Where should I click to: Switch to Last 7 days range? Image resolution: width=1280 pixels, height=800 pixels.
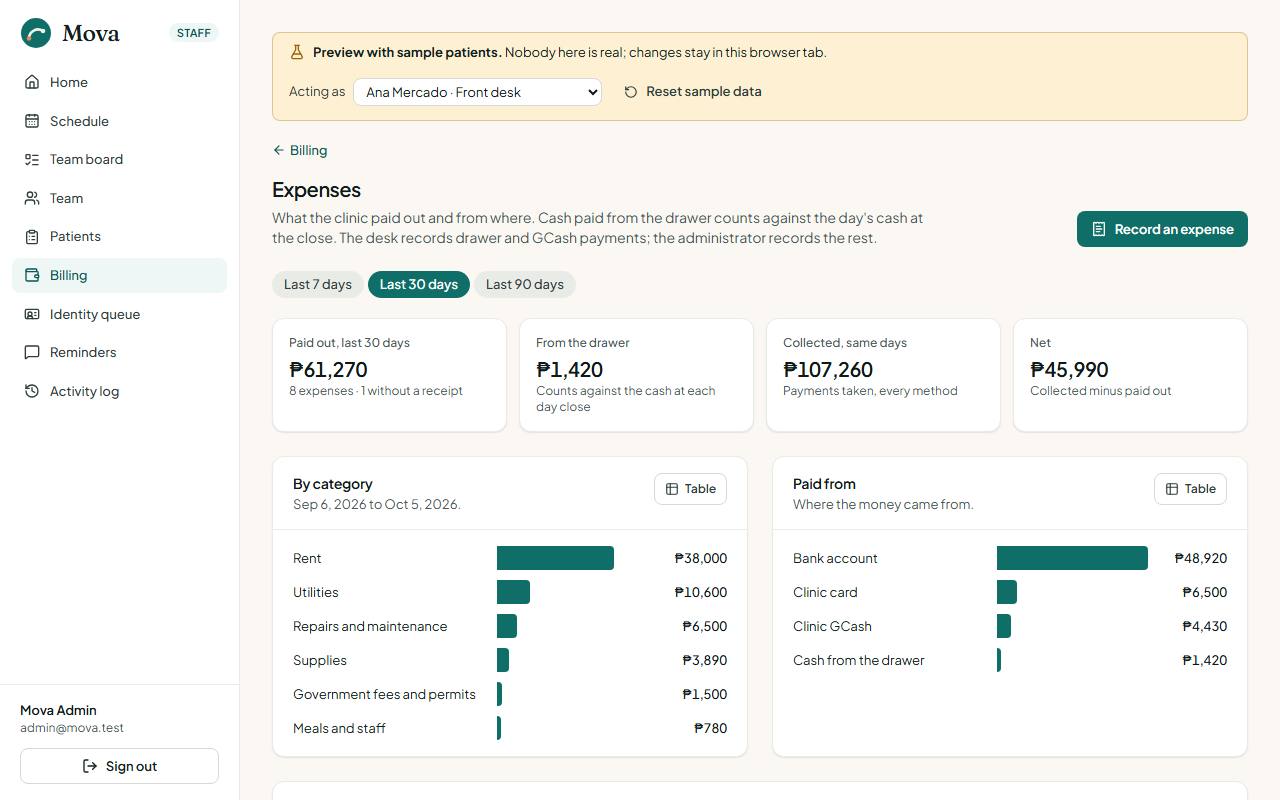(318, 284)
